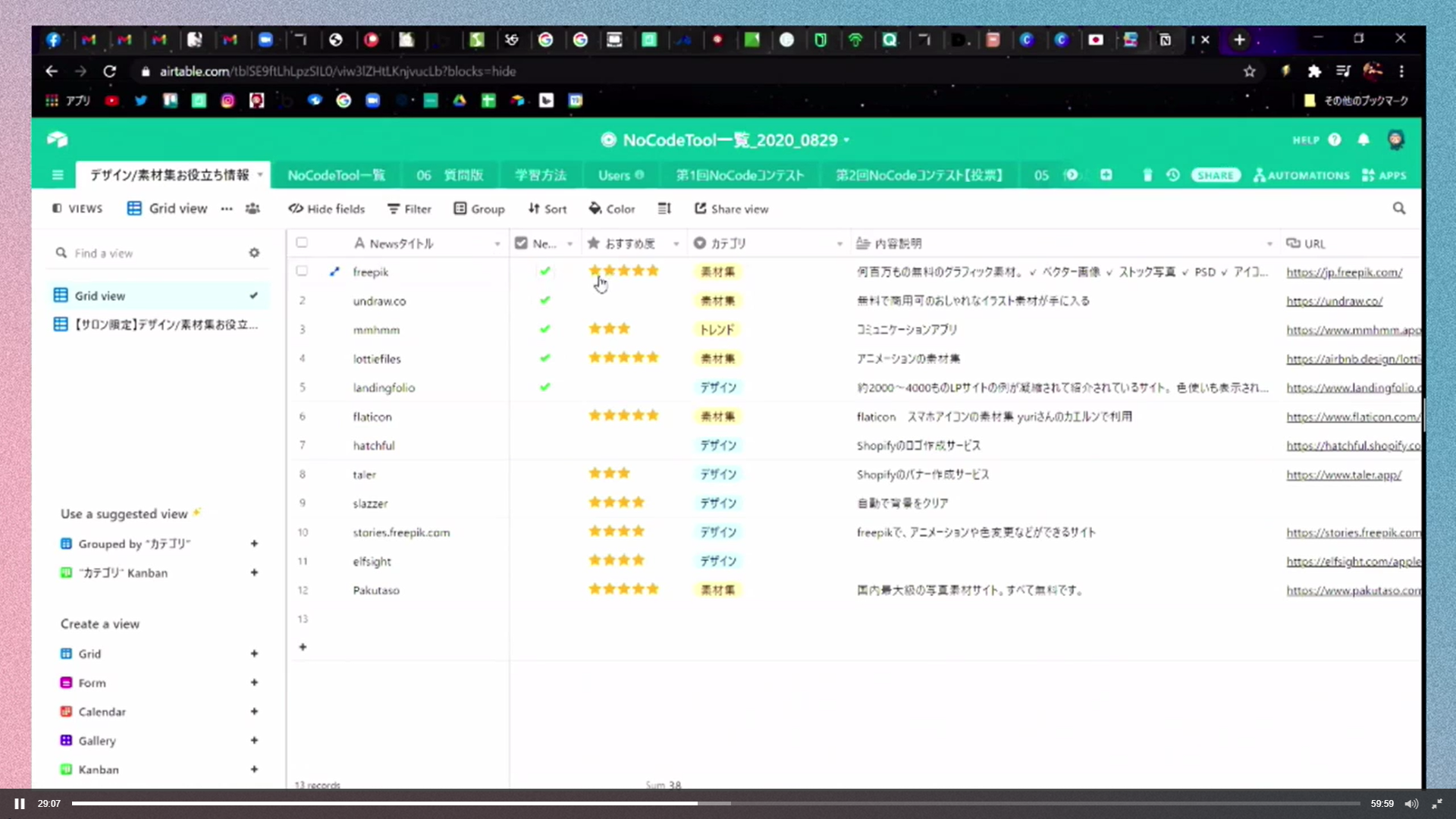The height and width of the screenshot is (819, 1456).
Task: Set the freepik star rating
Action: tap(623, 271)
